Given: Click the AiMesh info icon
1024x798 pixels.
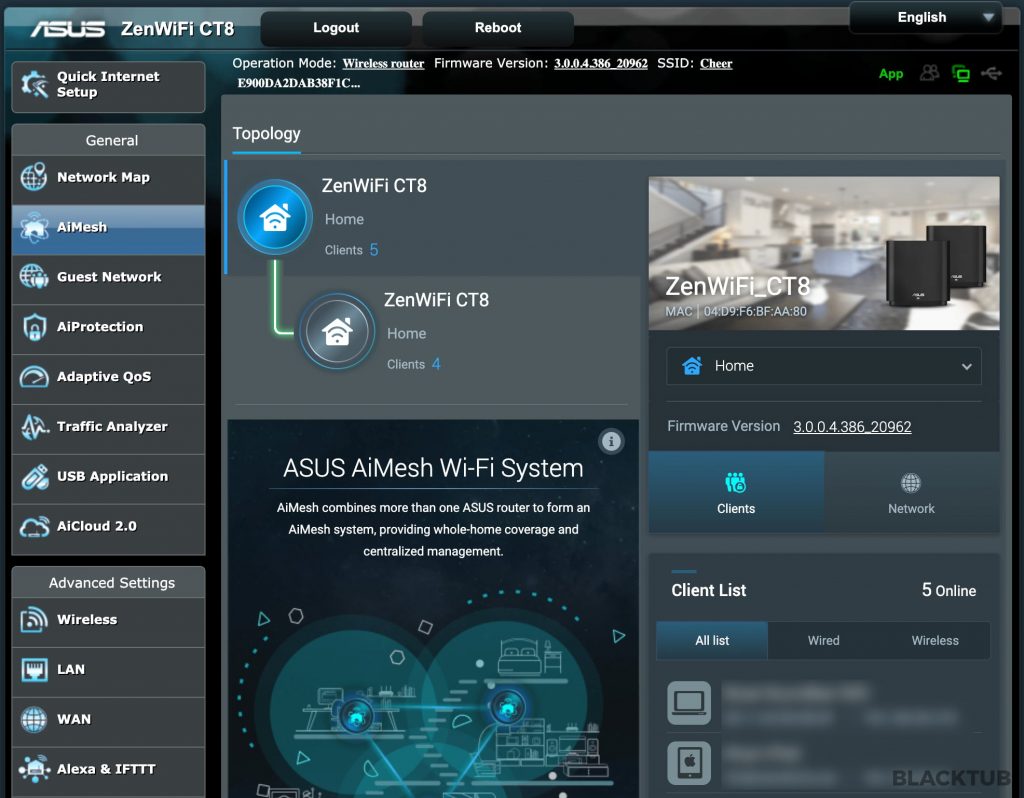Looking at the screenshot, I should (611, 441).
